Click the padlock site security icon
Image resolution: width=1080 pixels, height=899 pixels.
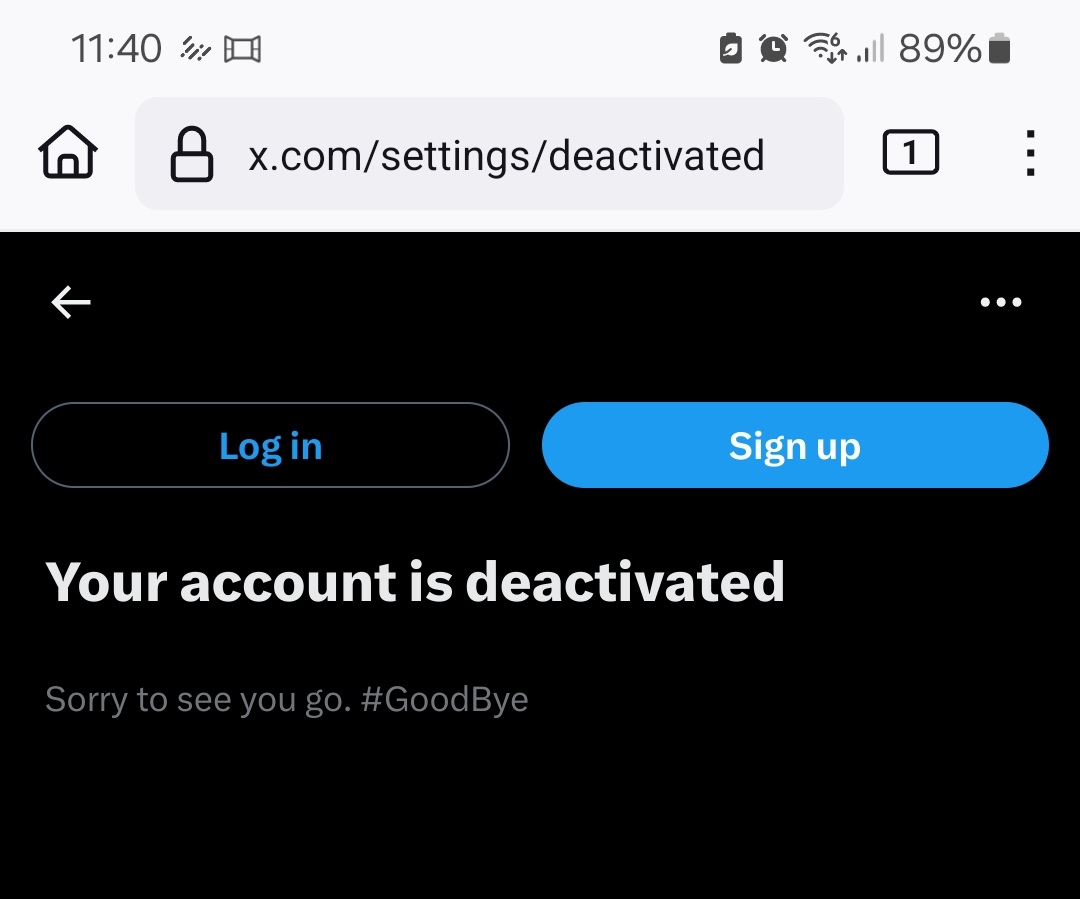tap(192, 155)
